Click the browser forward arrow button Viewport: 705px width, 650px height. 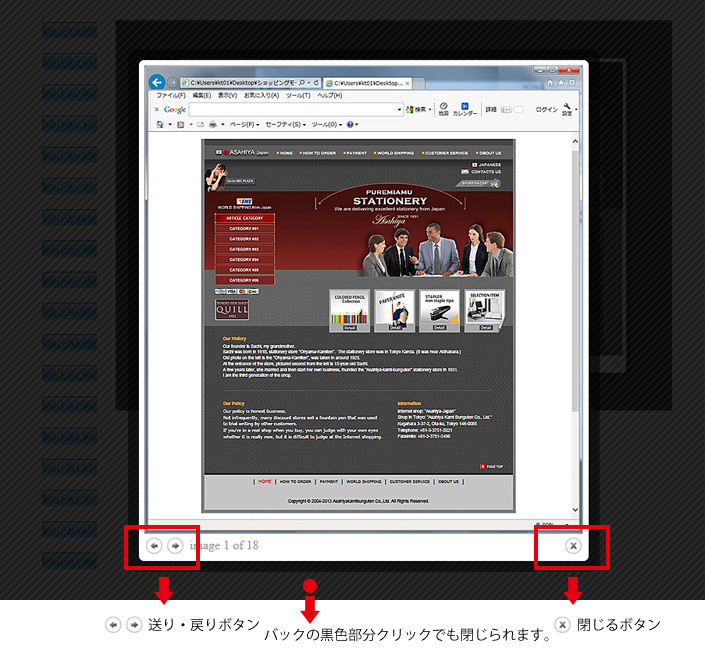(x=172, y=83)
